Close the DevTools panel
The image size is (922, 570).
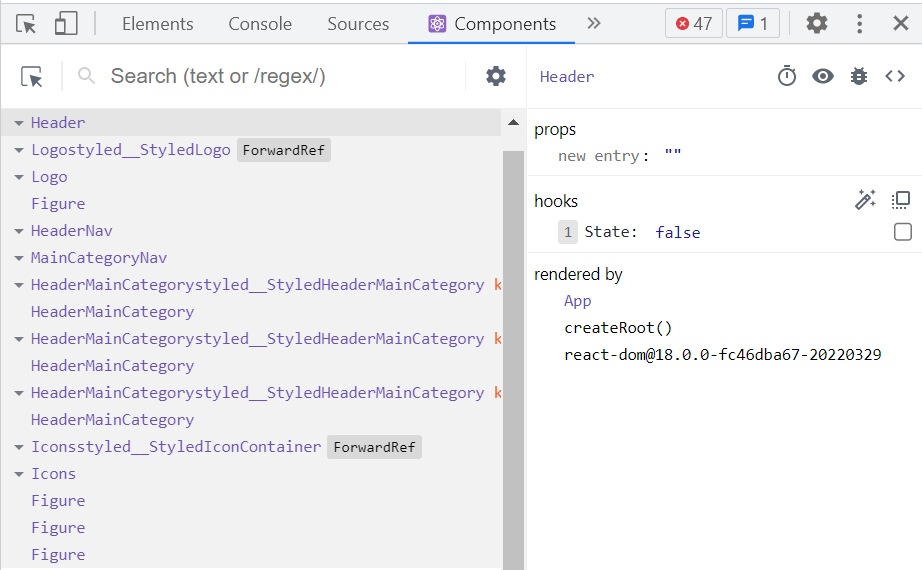[901, 24]
